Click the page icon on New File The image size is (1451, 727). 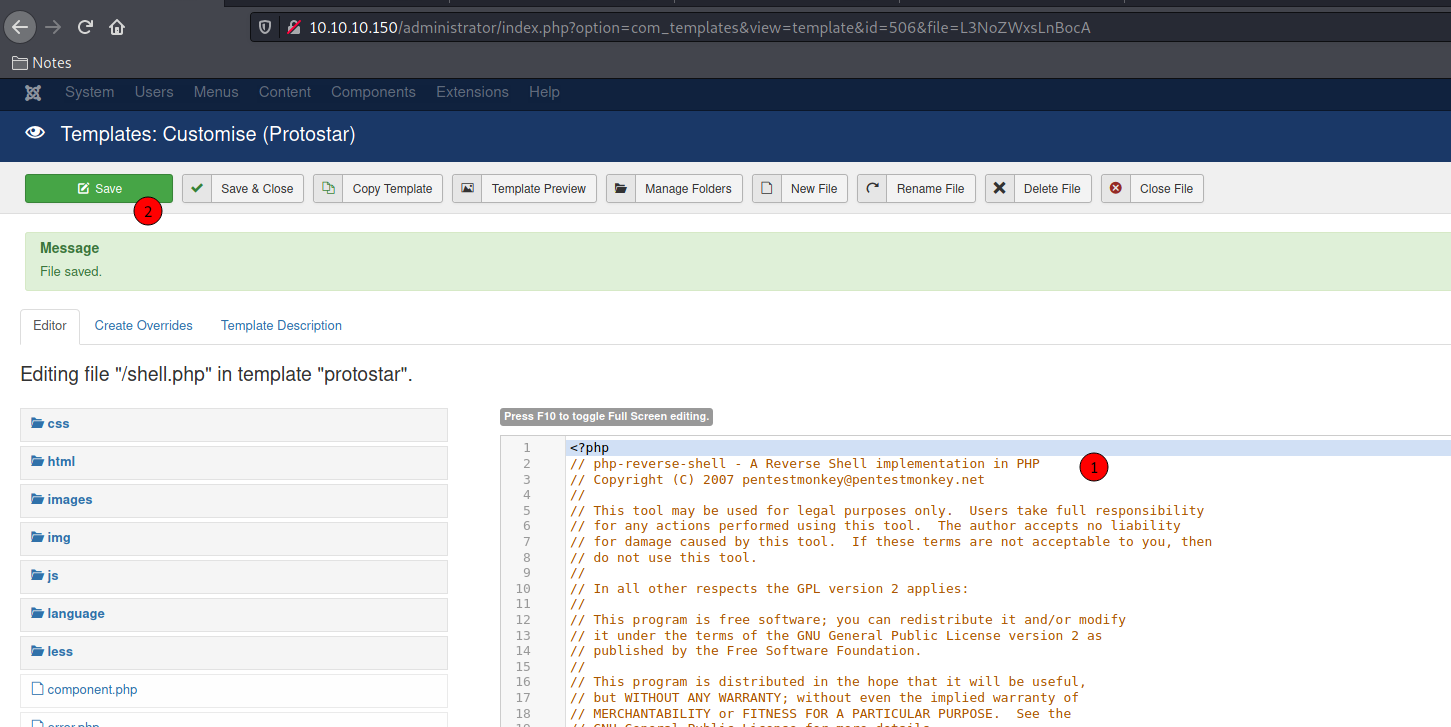point(767,188)
